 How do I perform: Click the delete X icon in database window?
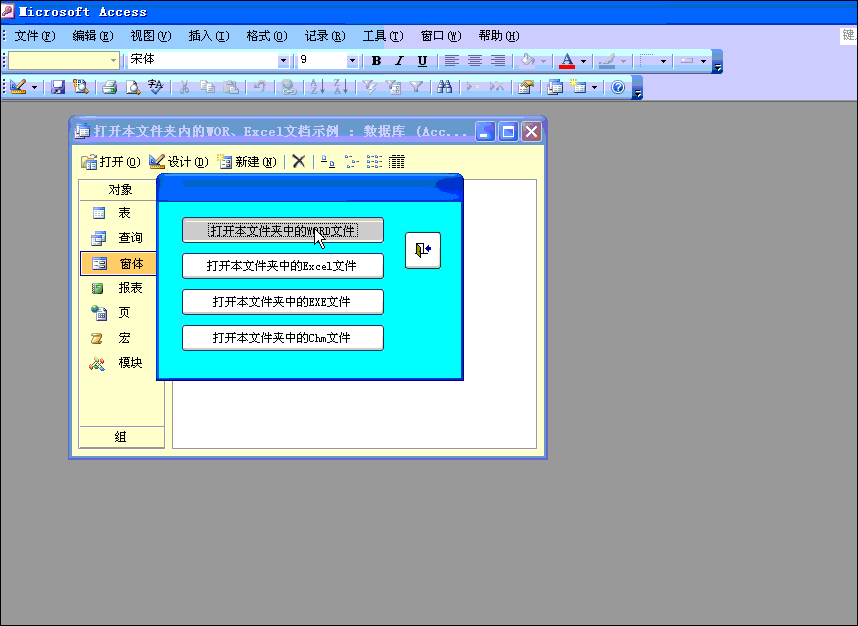pyautogui.click(x=299, y=161)
